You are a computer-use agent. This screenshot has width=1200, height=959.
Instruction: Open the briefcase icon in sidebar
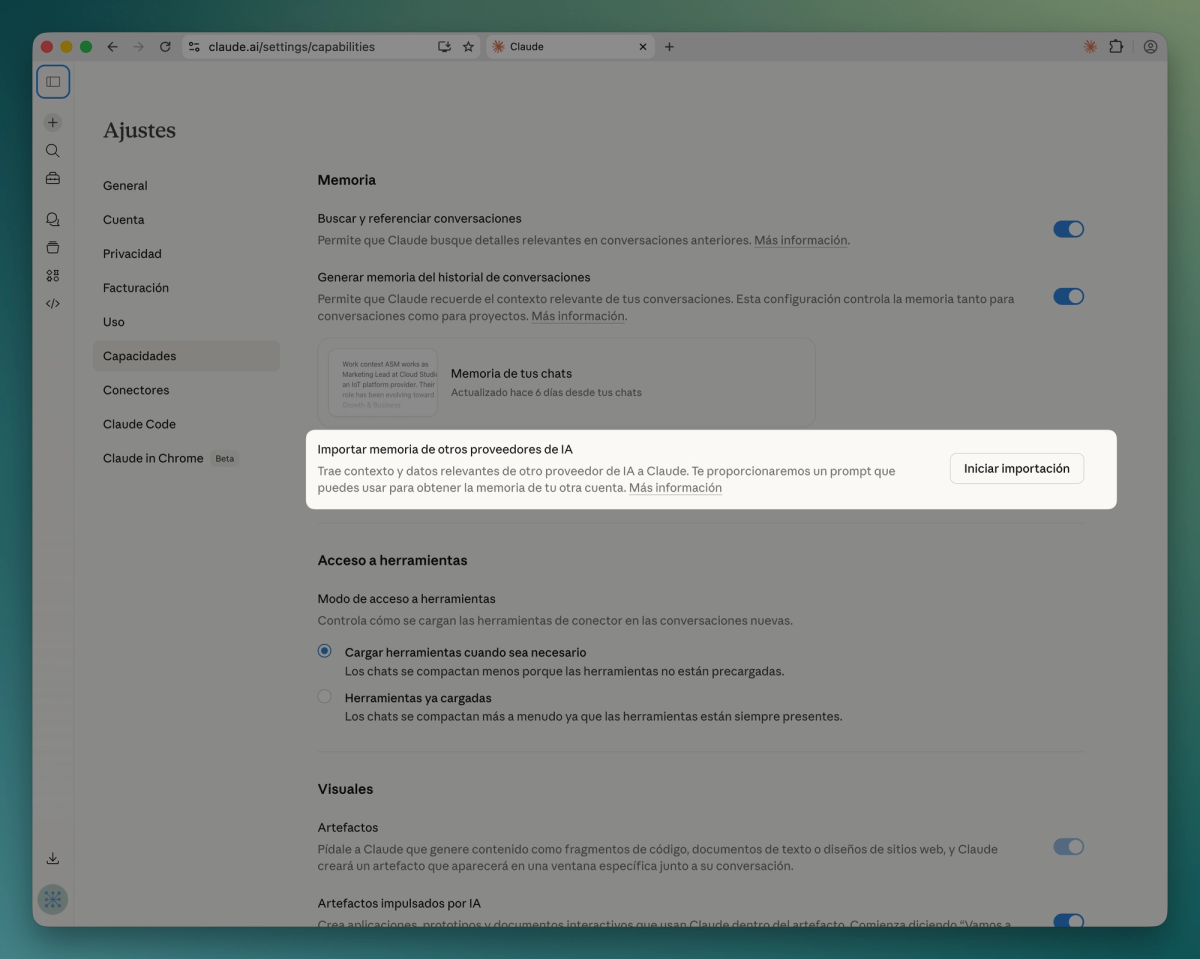(x=53, y=178)
